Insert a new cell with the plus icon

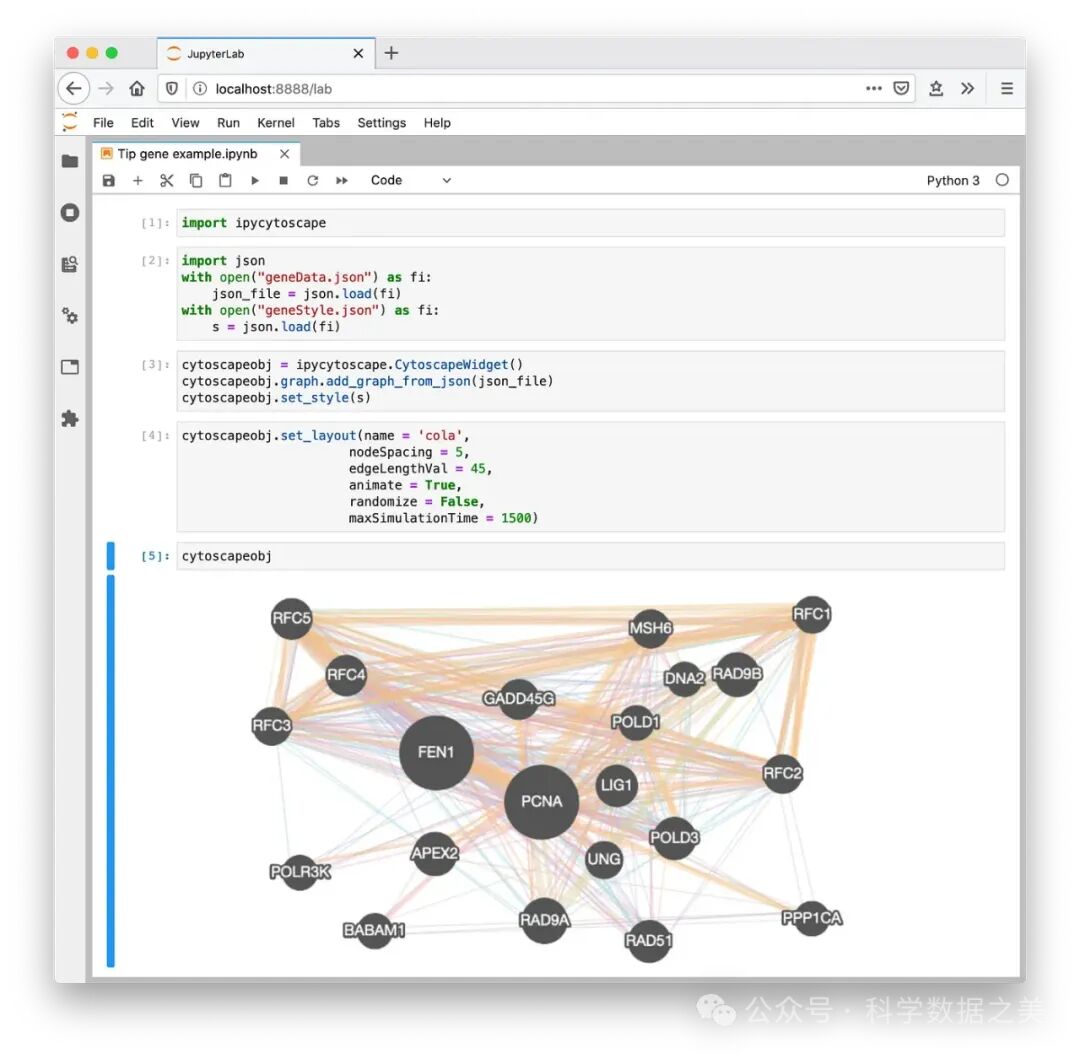138,181
